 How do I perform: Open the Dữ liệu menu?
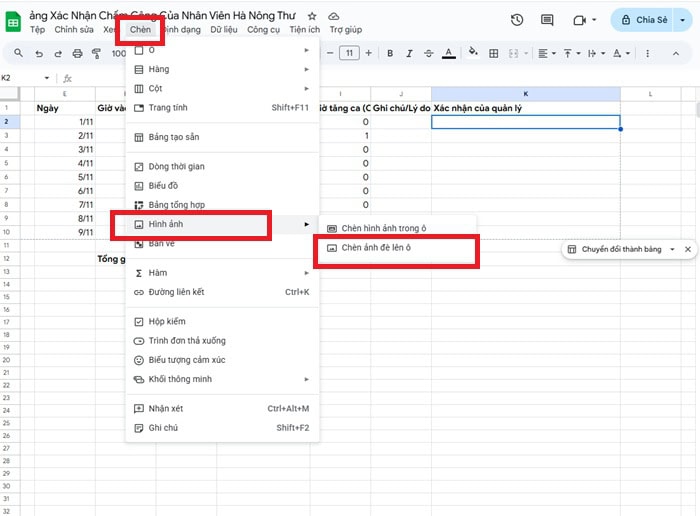(223, 30)
